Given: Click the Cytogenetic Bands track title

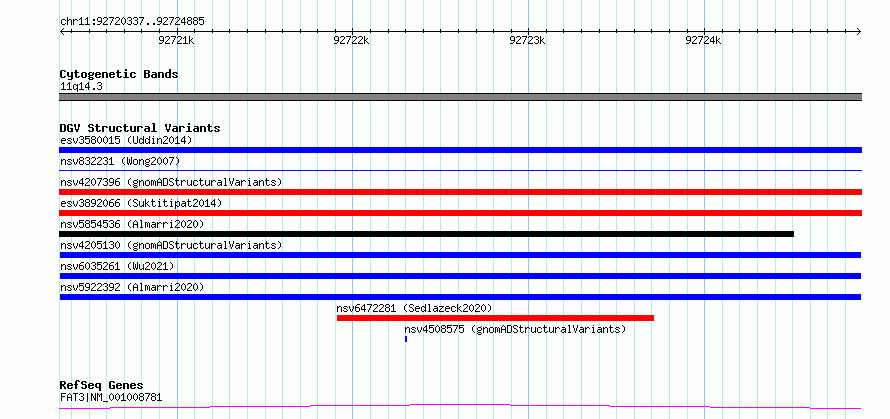Looking at the screenshot, I should [x=119, y=74].
